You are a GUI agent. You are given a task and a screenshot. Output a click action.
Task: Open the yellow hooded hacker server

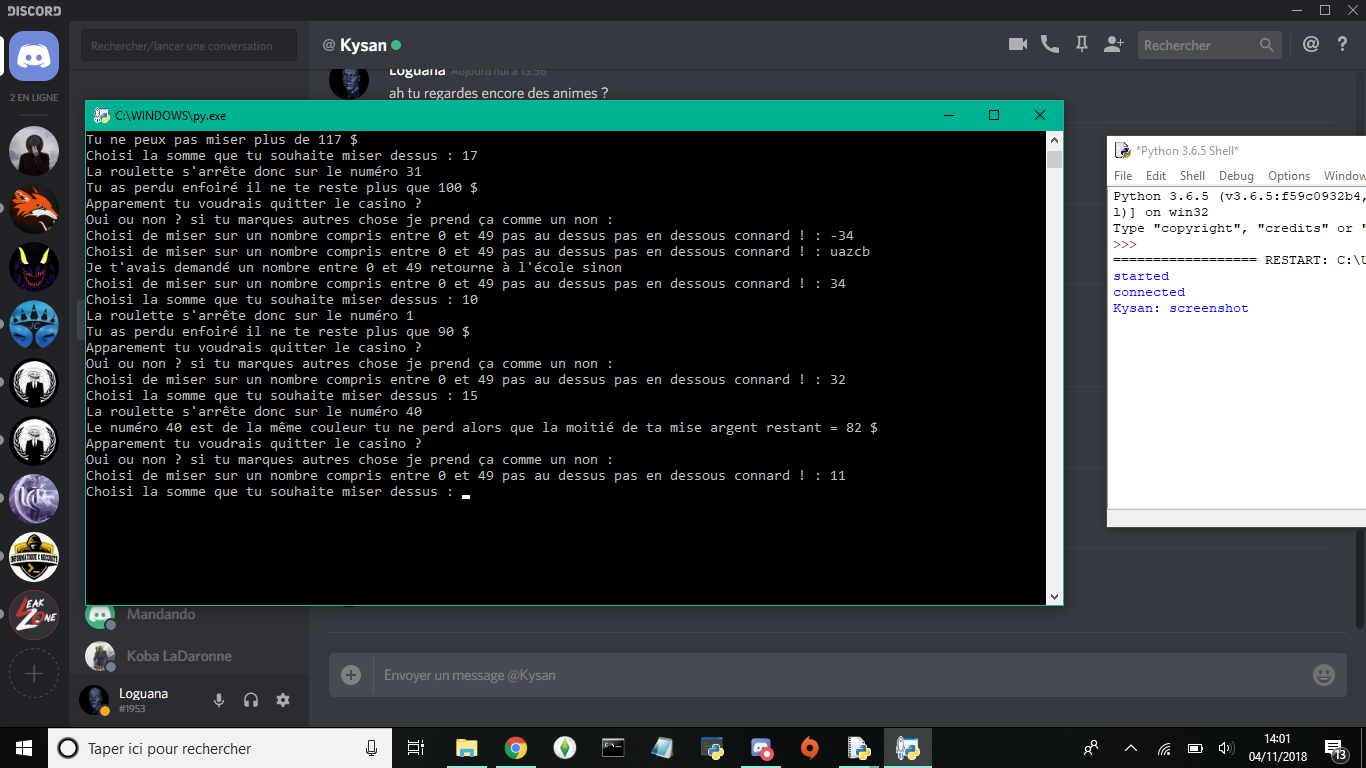(34, 557)
